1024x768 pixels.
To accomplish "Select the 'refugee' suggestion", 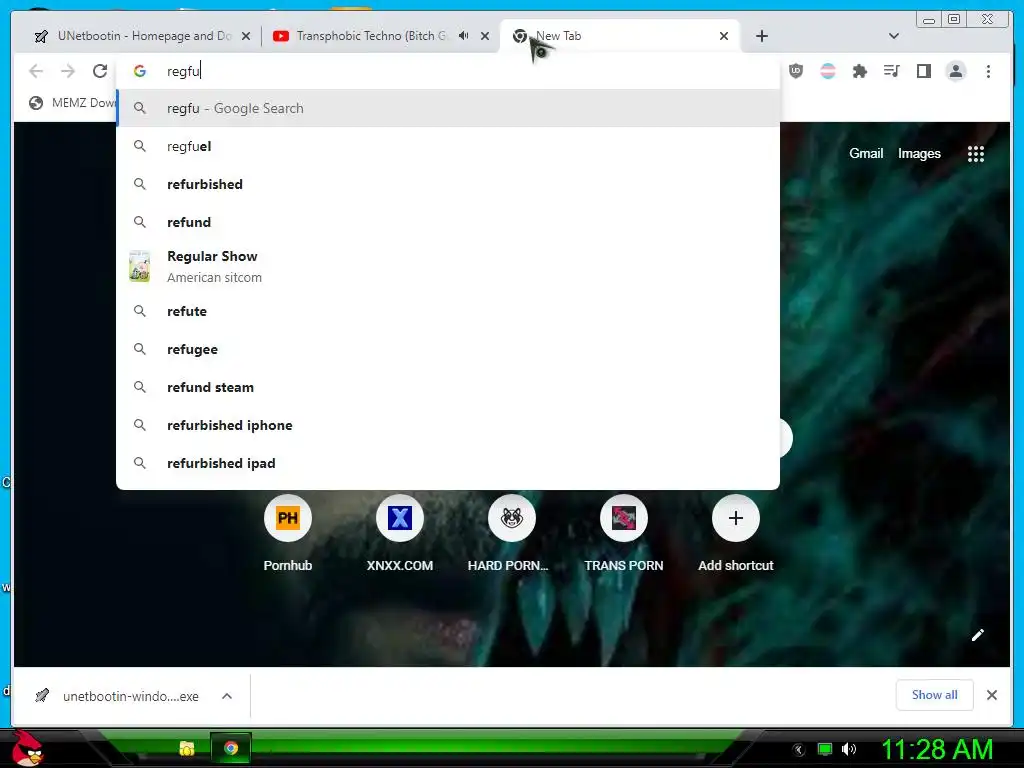I will [448, 349].
